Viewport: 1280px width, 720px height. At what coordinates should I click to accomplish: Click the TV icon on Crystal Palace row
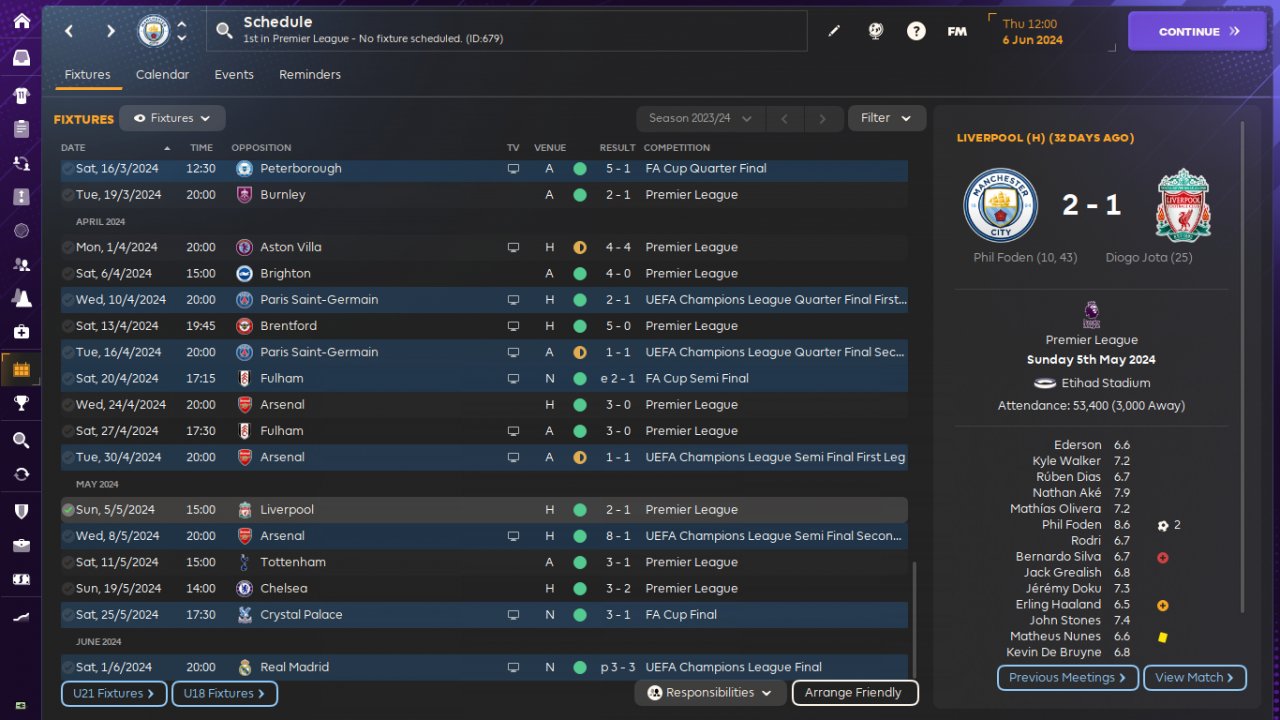click(x=513, y=615)
